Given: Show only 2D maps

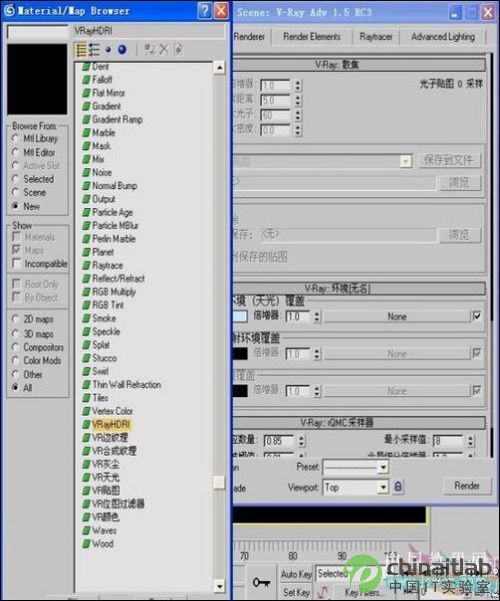Looking at the screenshot, I should coord(15,319).
